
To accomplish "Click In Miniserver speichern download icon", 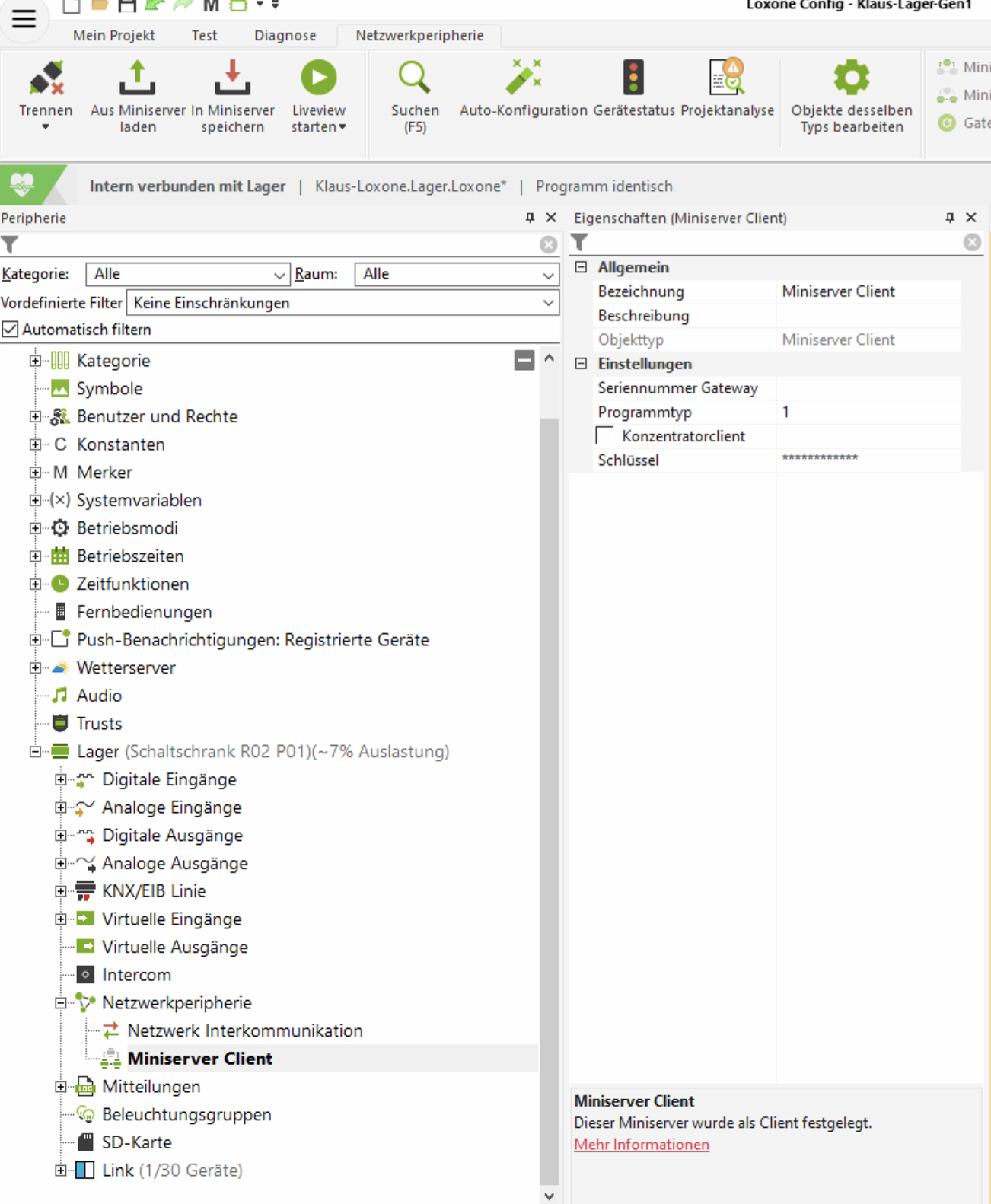I will tap(232, 78).
